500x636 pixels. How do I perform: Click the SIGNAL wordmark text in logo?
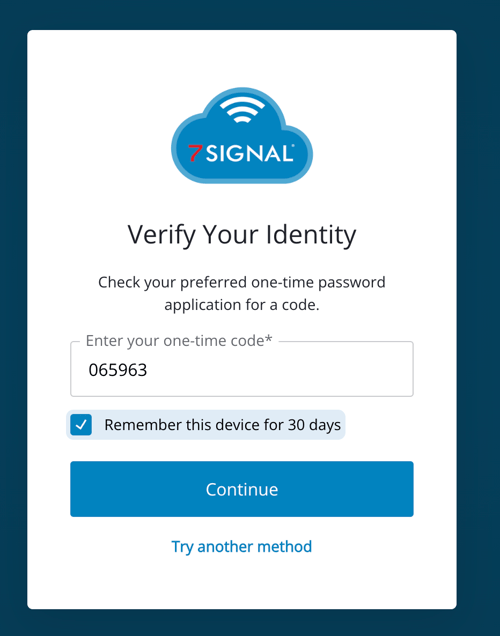coord(249,154)
